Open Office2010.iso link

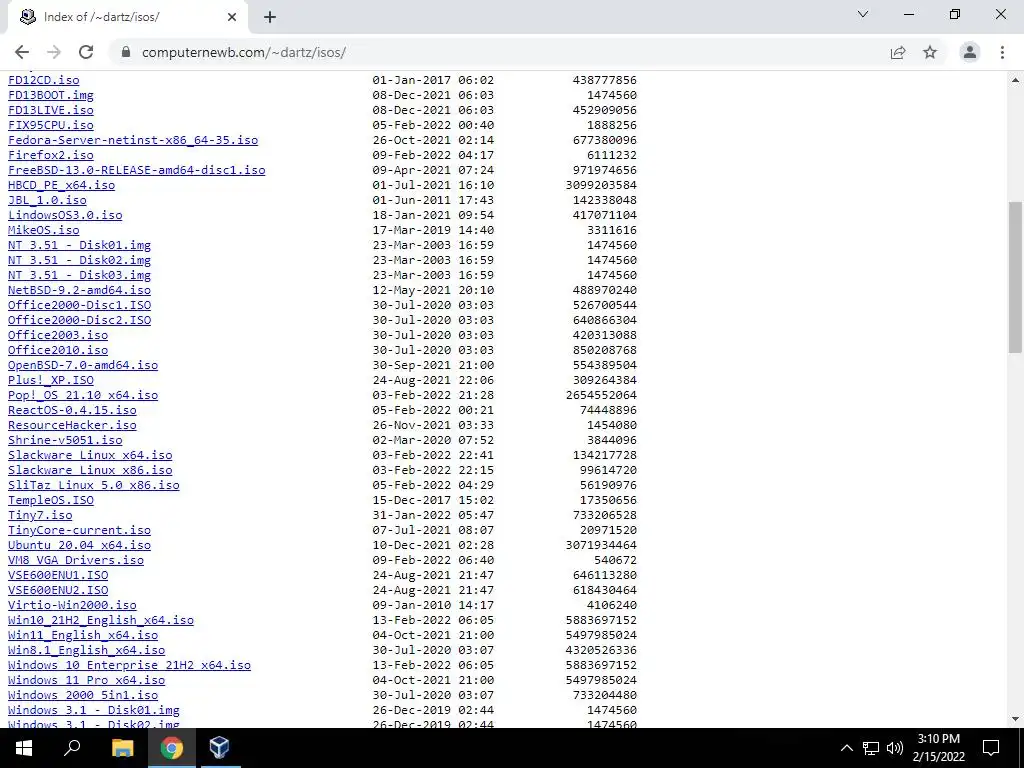click(58, 350)
